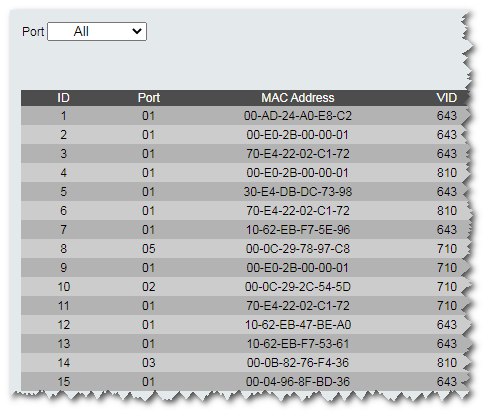Click VID 643 in row 15
Screen dimensions: 490x418
(x=447, y=382)
